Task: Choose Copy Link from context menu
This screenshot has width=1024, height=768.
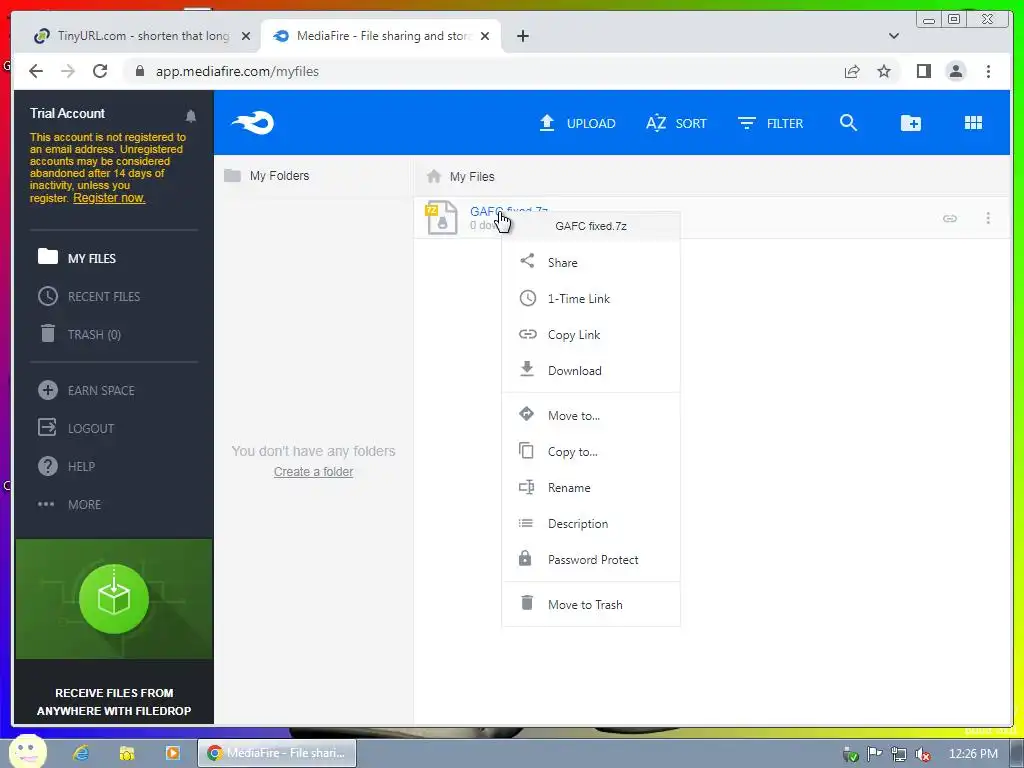Action: [590, 334]
